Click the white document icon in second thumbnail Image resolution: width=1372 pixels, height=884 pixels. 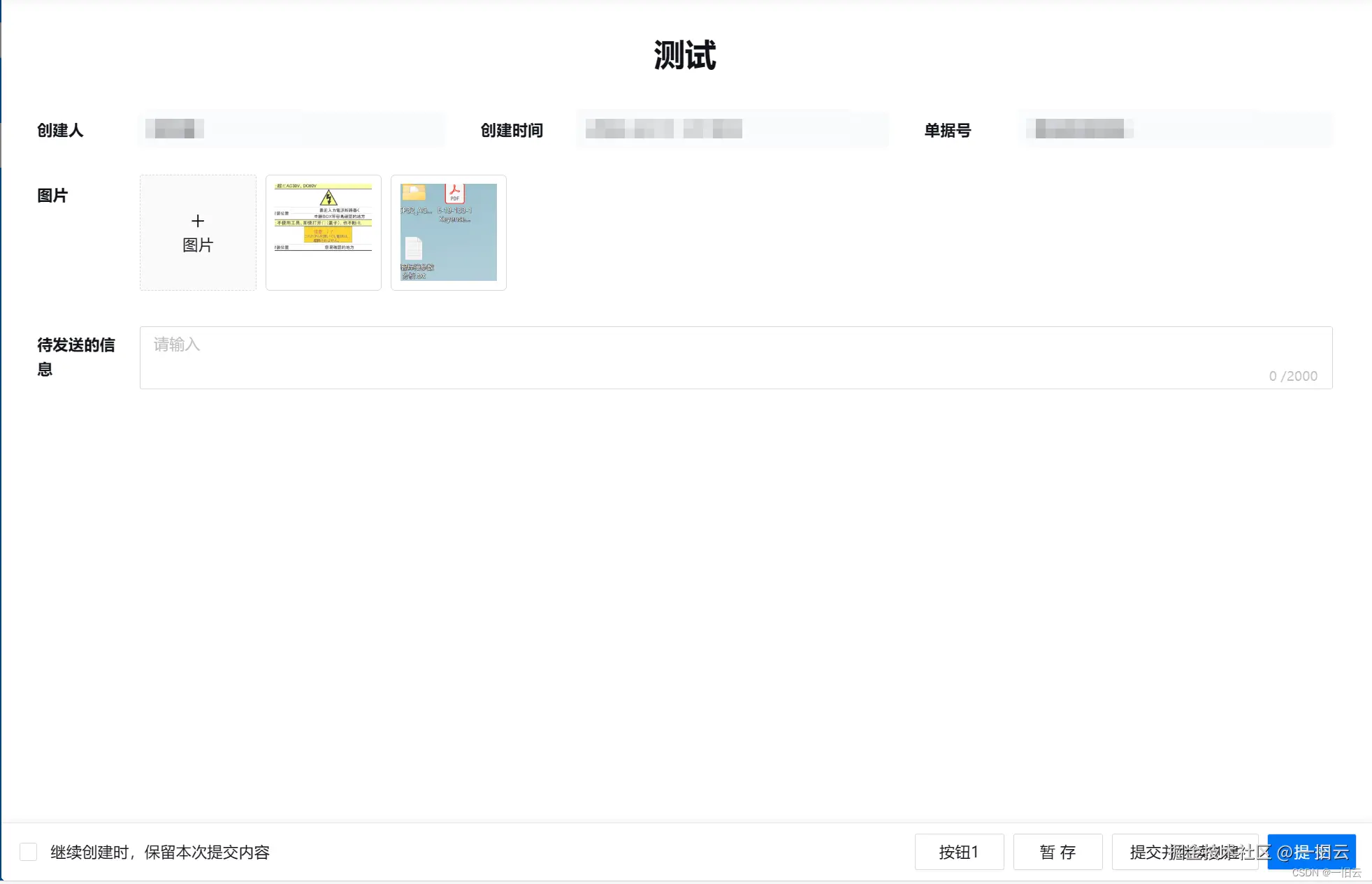(414, 249)
